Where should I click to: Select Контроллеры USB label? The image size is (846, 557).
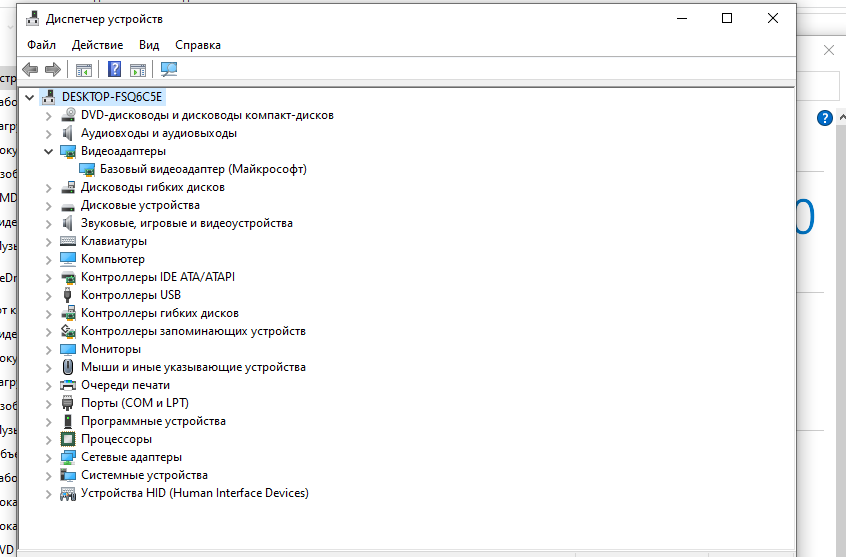coord(131,295)
